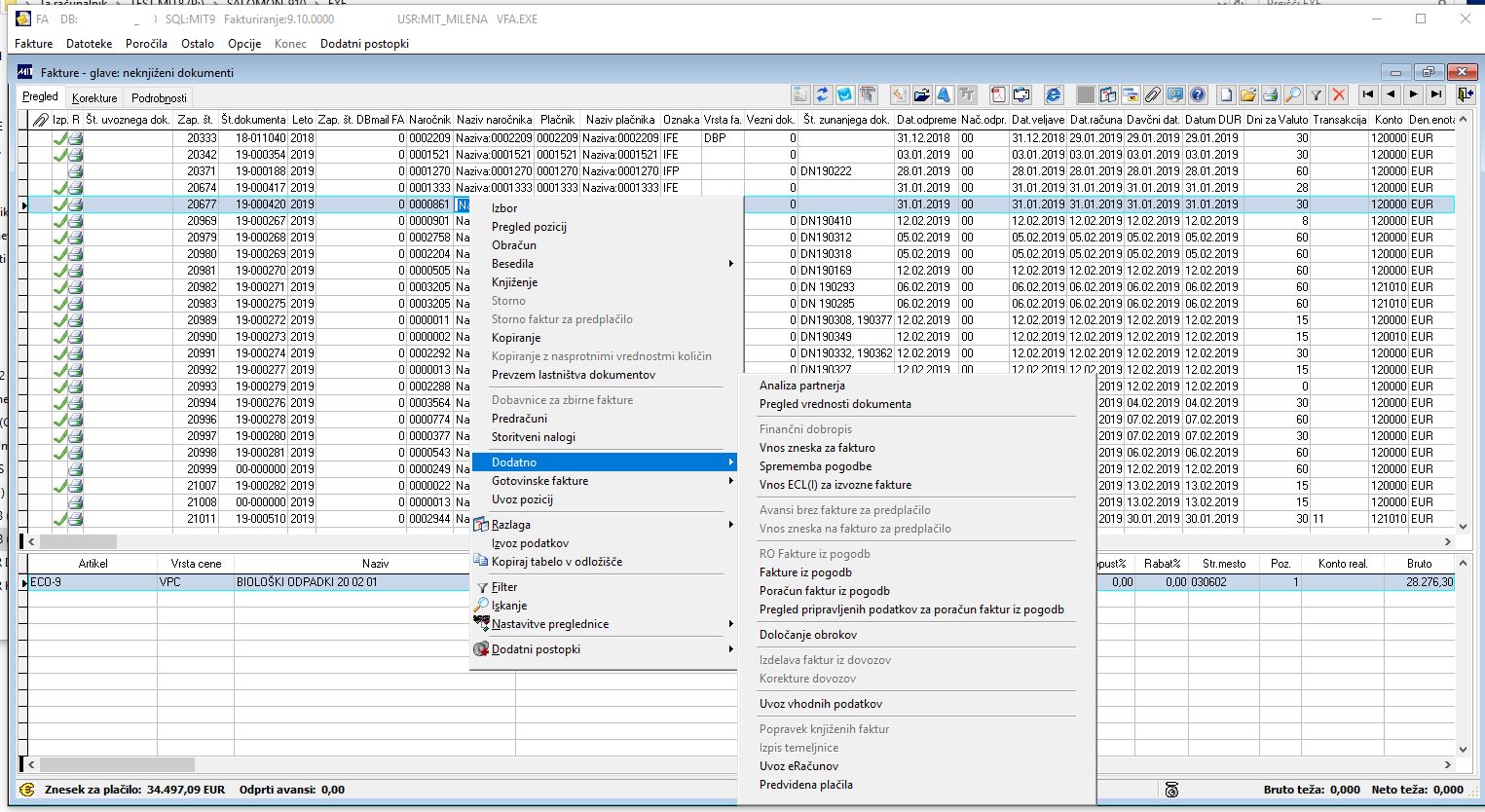Screen dimensions: 1485x812
Task: Choose Uvoz eRačunov entry
Action: click(798, 766)
